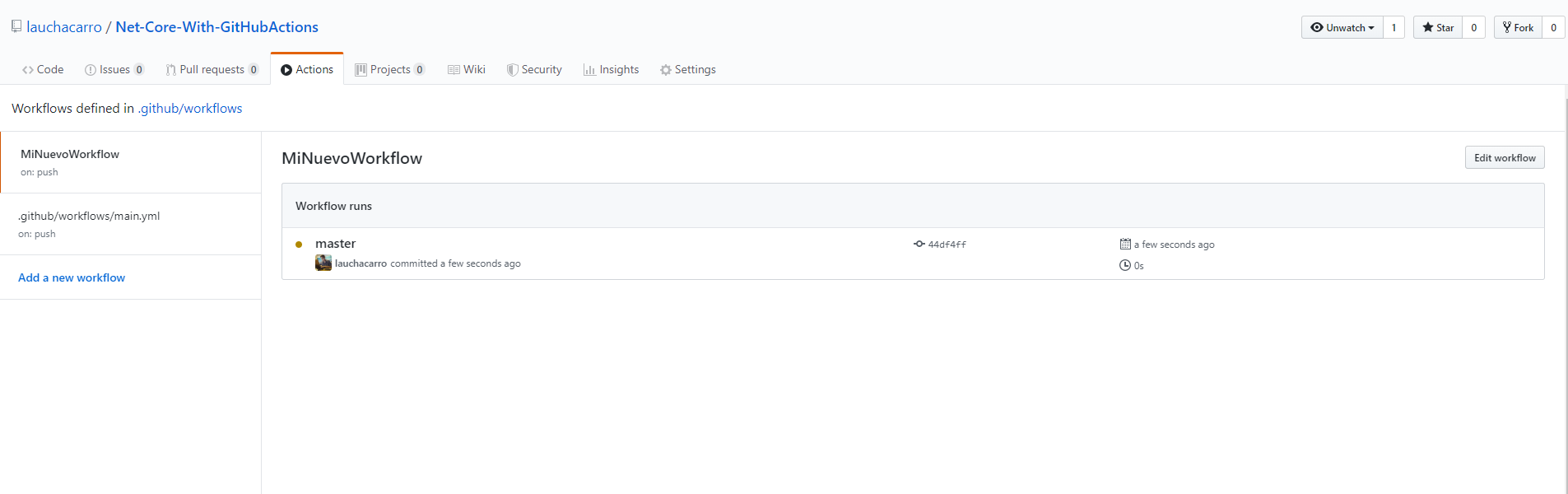This screenshot has width=1568, height=494.
Task: Click the Pull requests branch icon
Action: coord(170,70)
